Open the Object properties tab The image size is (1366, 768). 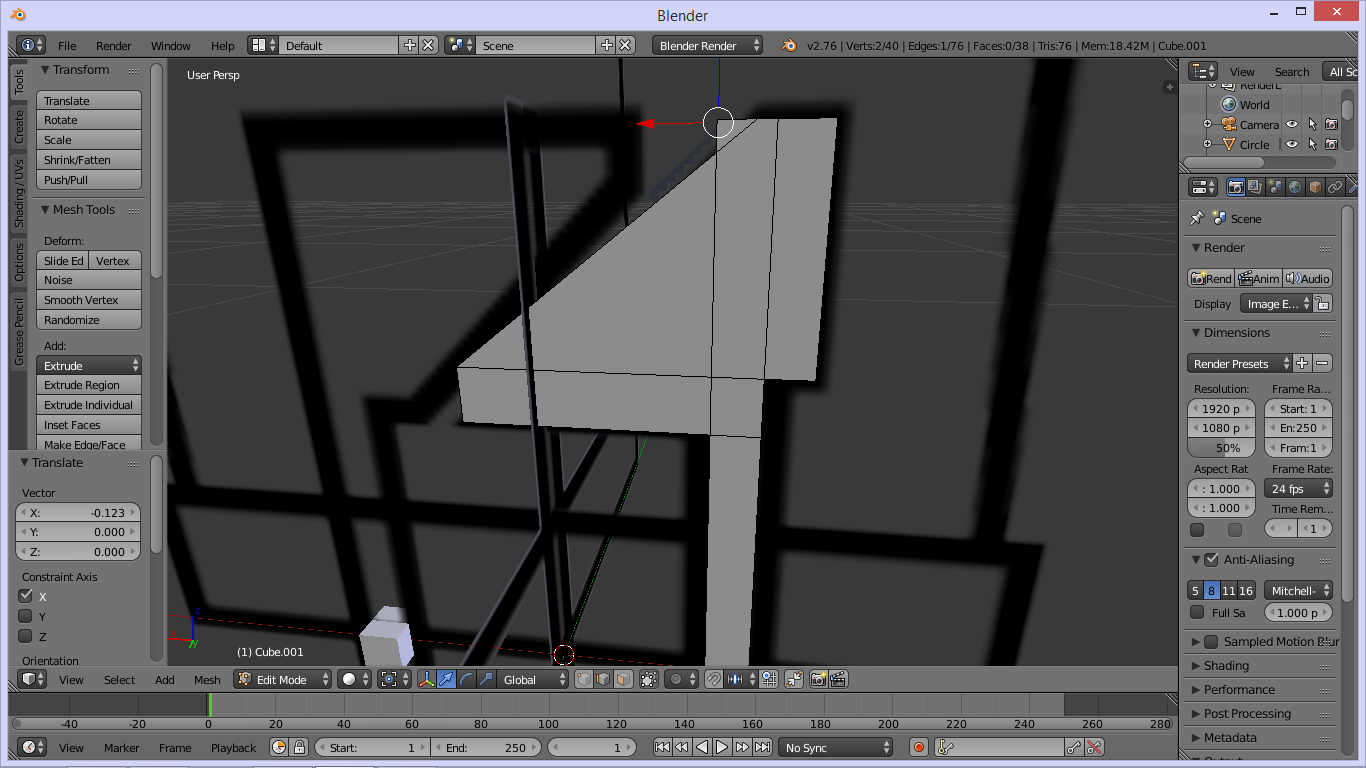pos(1315,187)
